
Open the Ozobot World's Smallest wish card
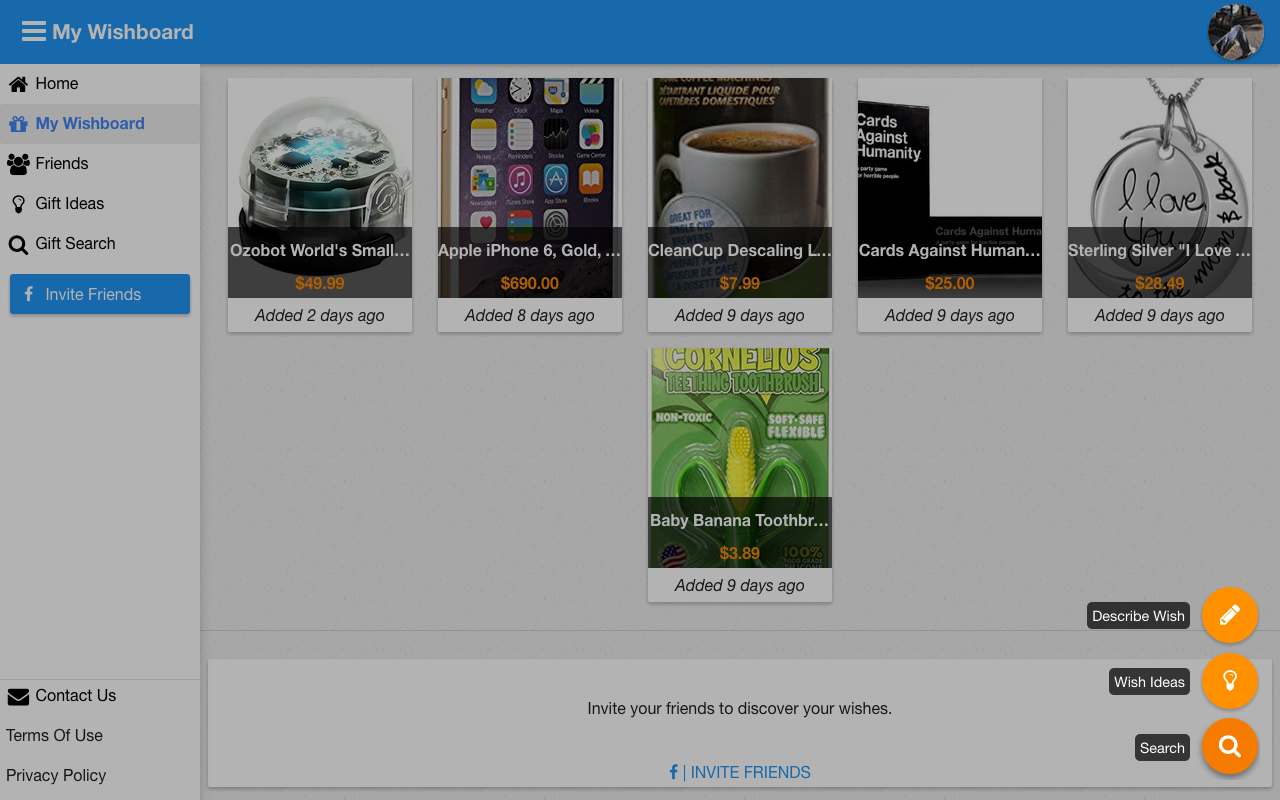(320, 205)
